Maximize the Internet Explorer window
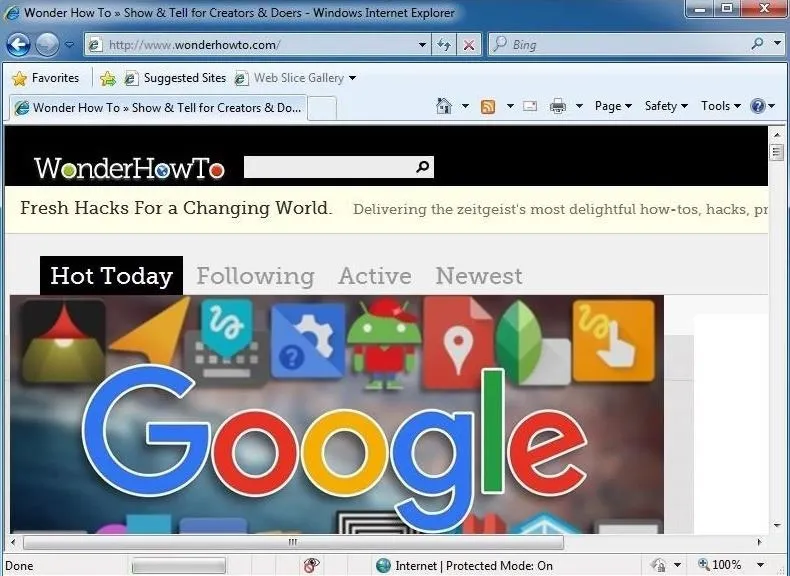This screenshot has height=576, width=790. [727, 9]
